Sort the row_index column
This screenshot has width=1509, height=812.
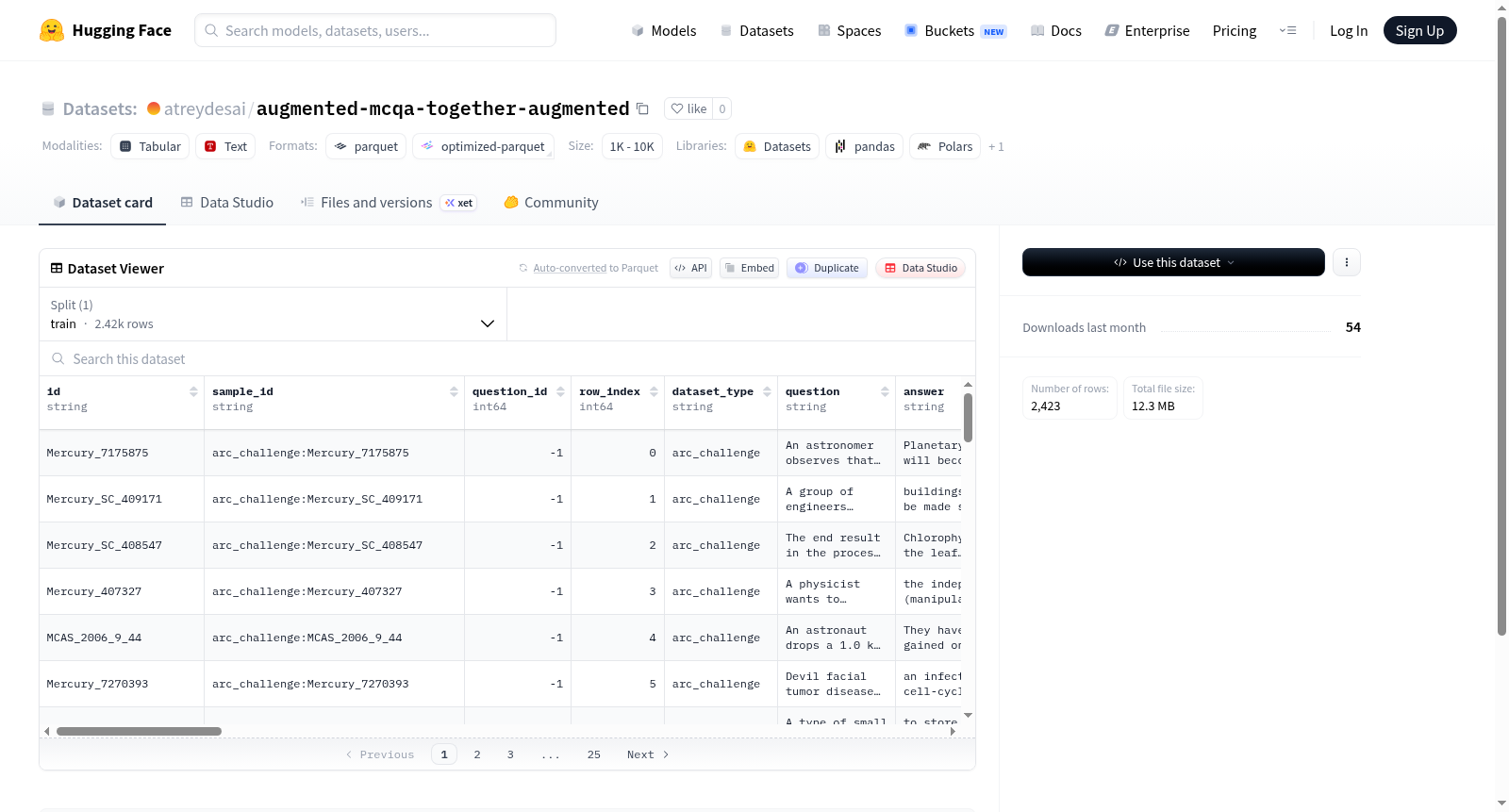tap(654, 391)
